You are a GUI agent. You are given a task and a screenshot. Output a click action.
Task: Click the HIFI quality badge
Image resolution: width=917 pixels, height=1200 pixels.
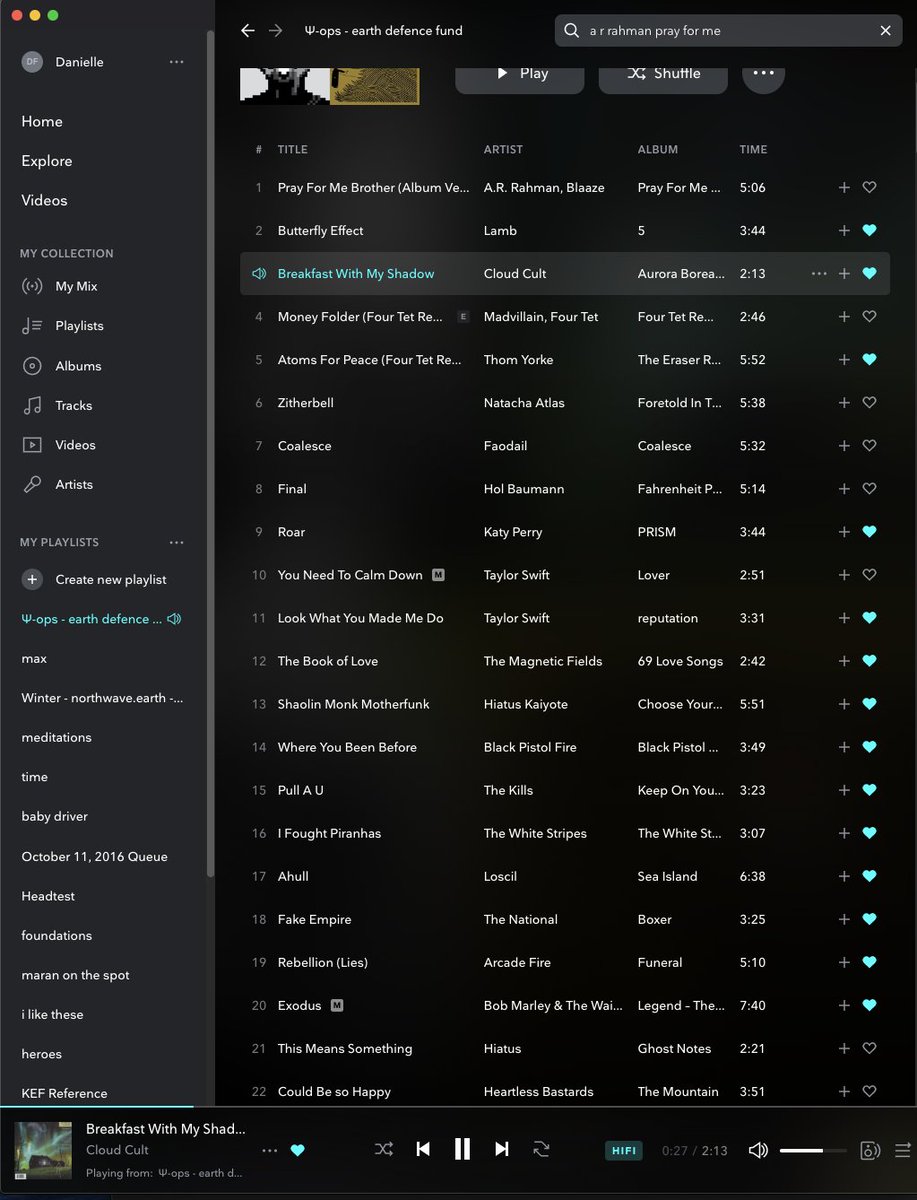[x=624, y=1151]
